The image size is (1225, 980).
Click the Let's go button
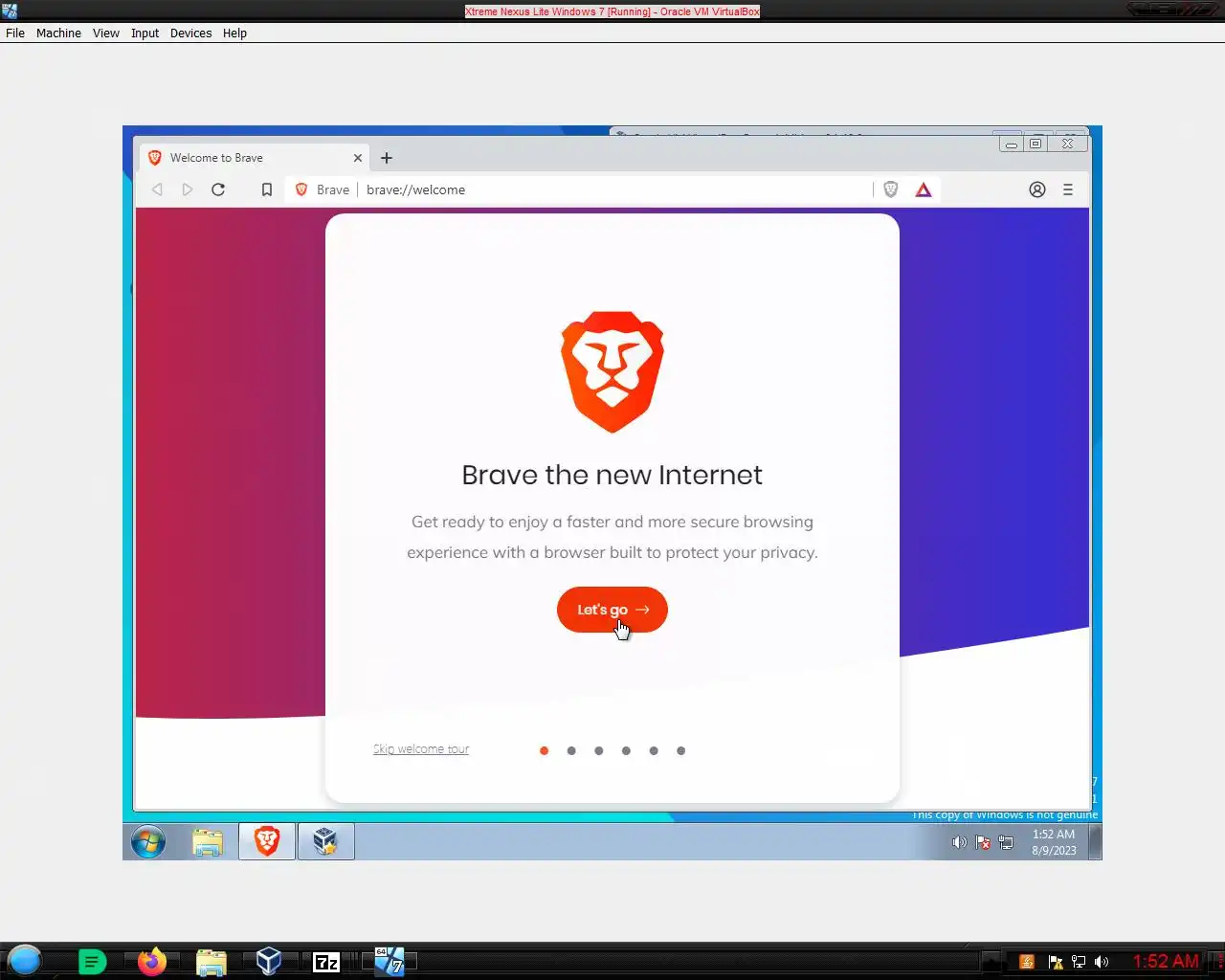tap(612, 610)
